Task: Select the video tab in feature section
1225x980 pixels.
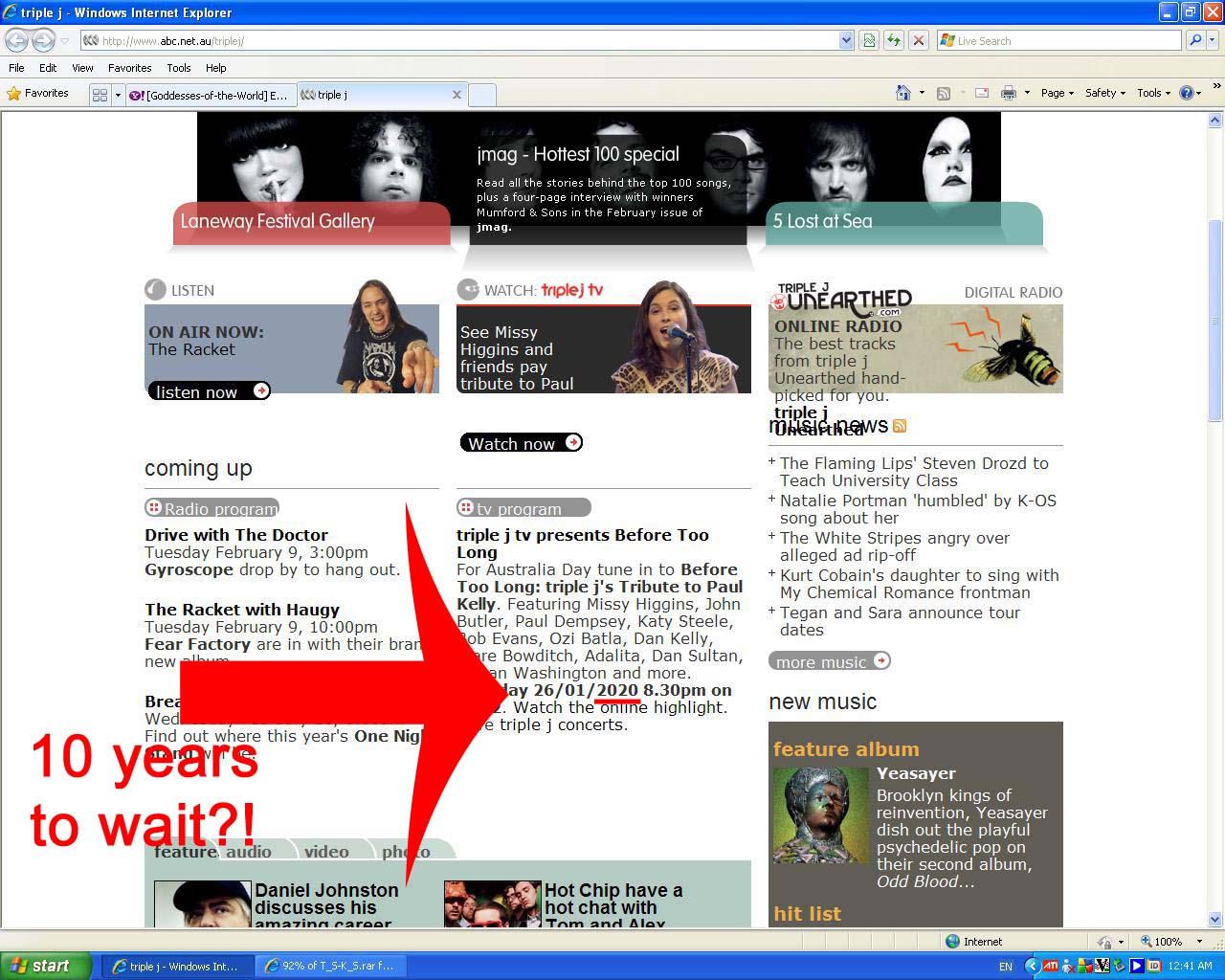Action: (x=326, y=852)
